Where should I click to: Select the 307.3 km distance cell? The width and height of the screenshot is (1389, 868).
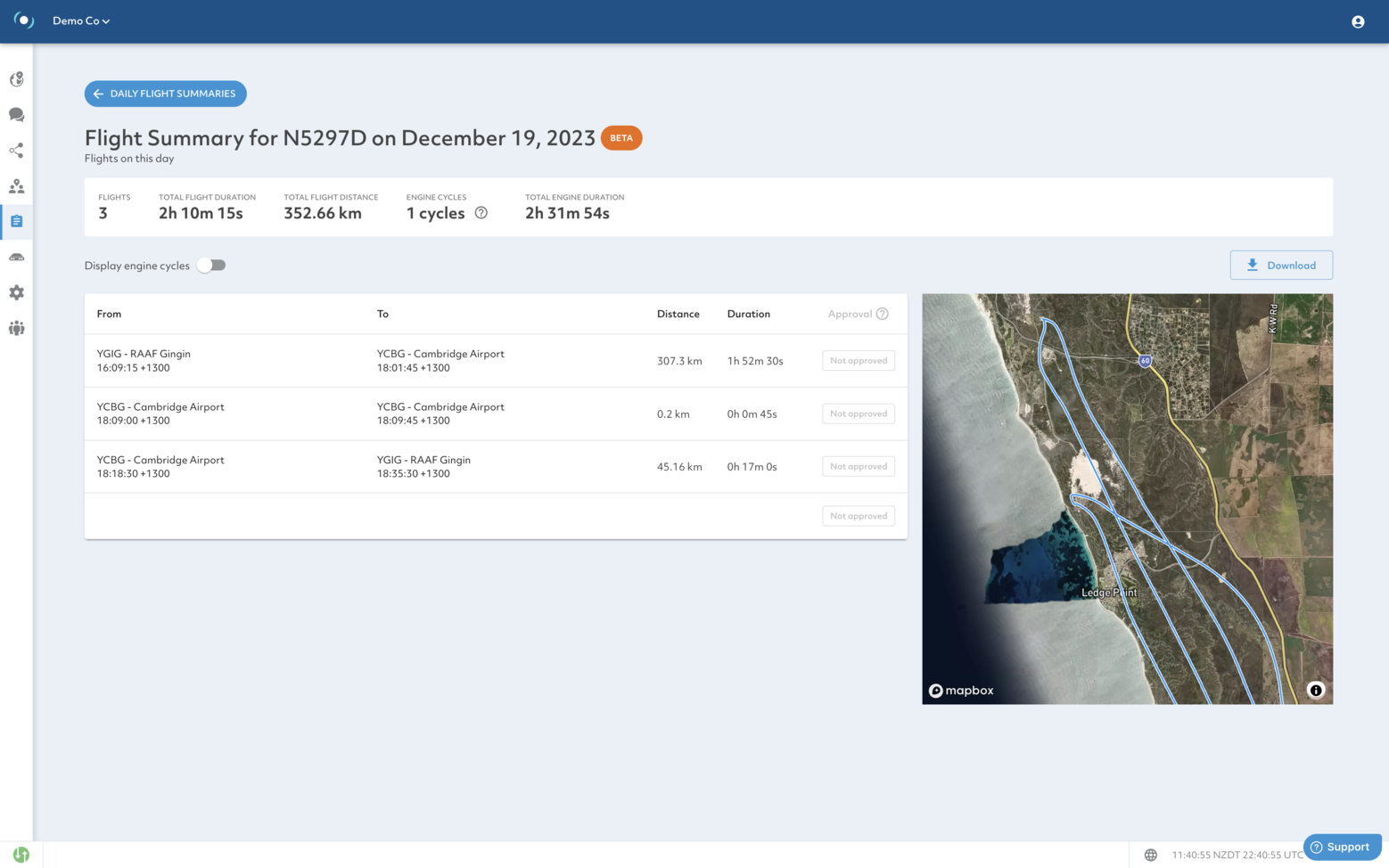click(679, 361)
